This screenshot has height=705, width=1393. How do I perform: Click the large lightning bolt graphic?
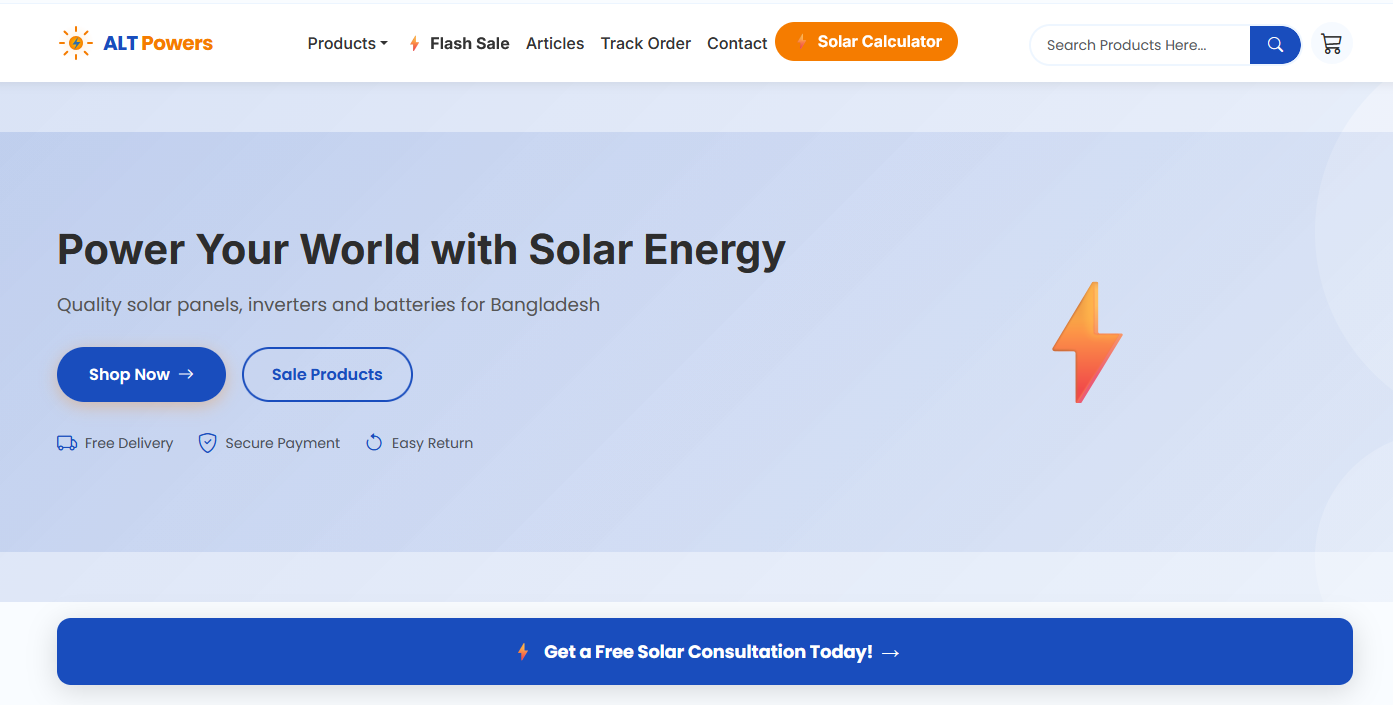[1087, 342]
